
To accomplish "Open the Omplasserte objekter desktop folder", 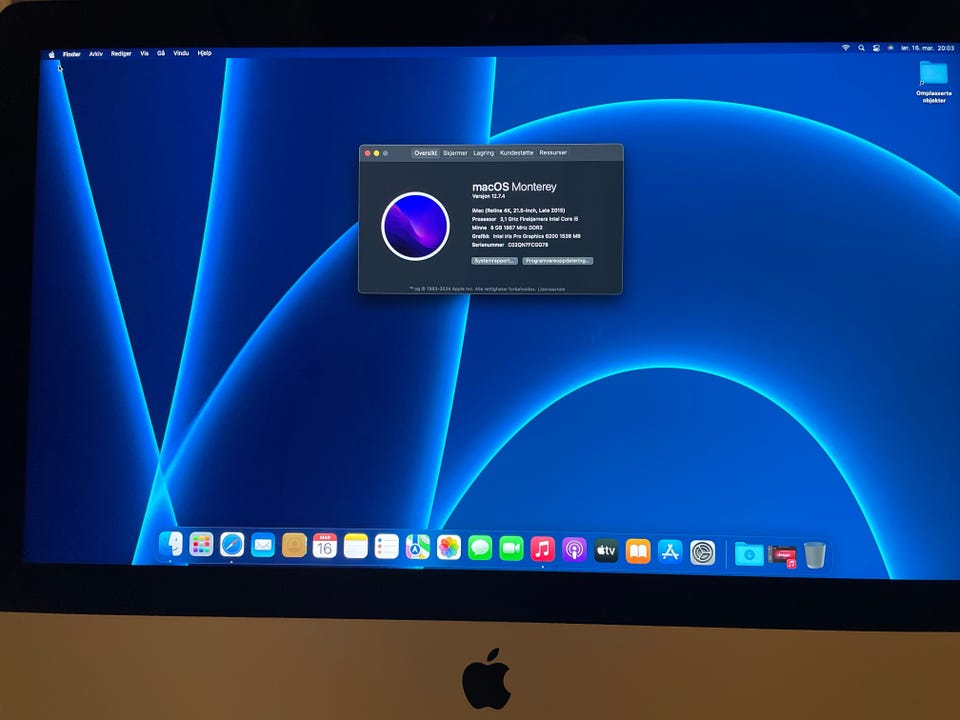I will pos(934,81).
